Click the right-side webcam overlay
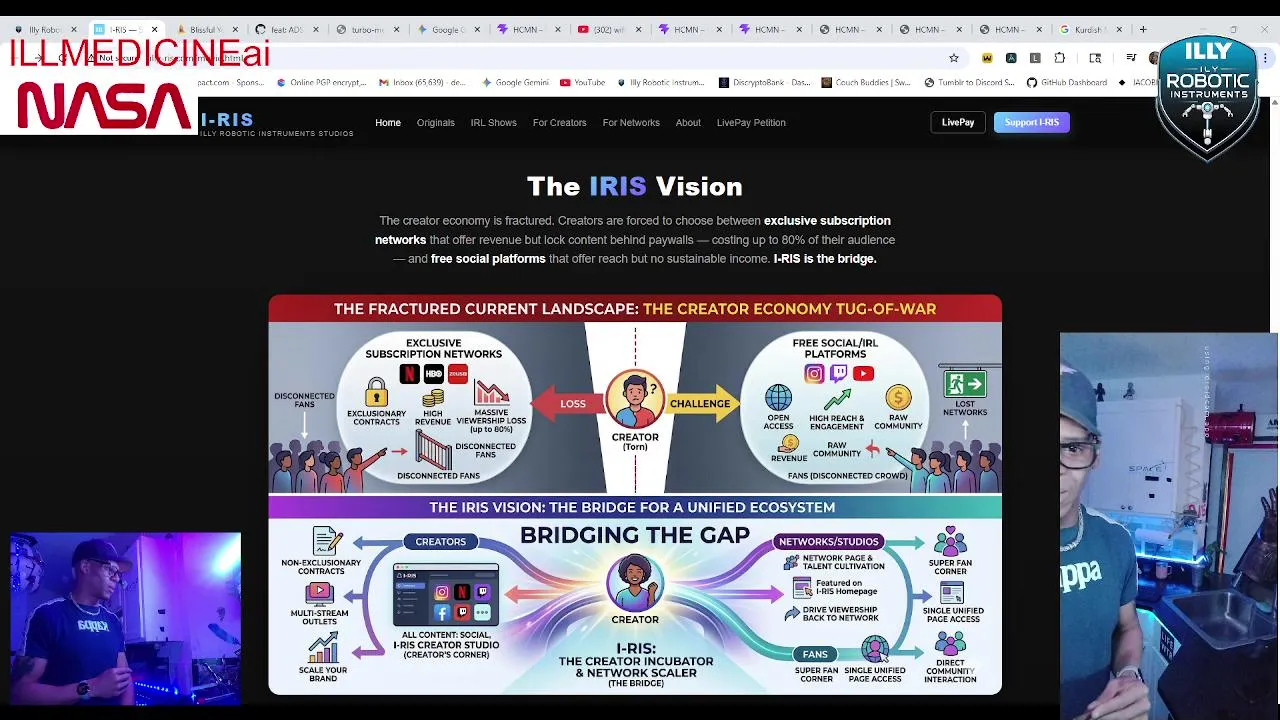The width and height of the screenshot is (1280, 720). coord(1169,526)
